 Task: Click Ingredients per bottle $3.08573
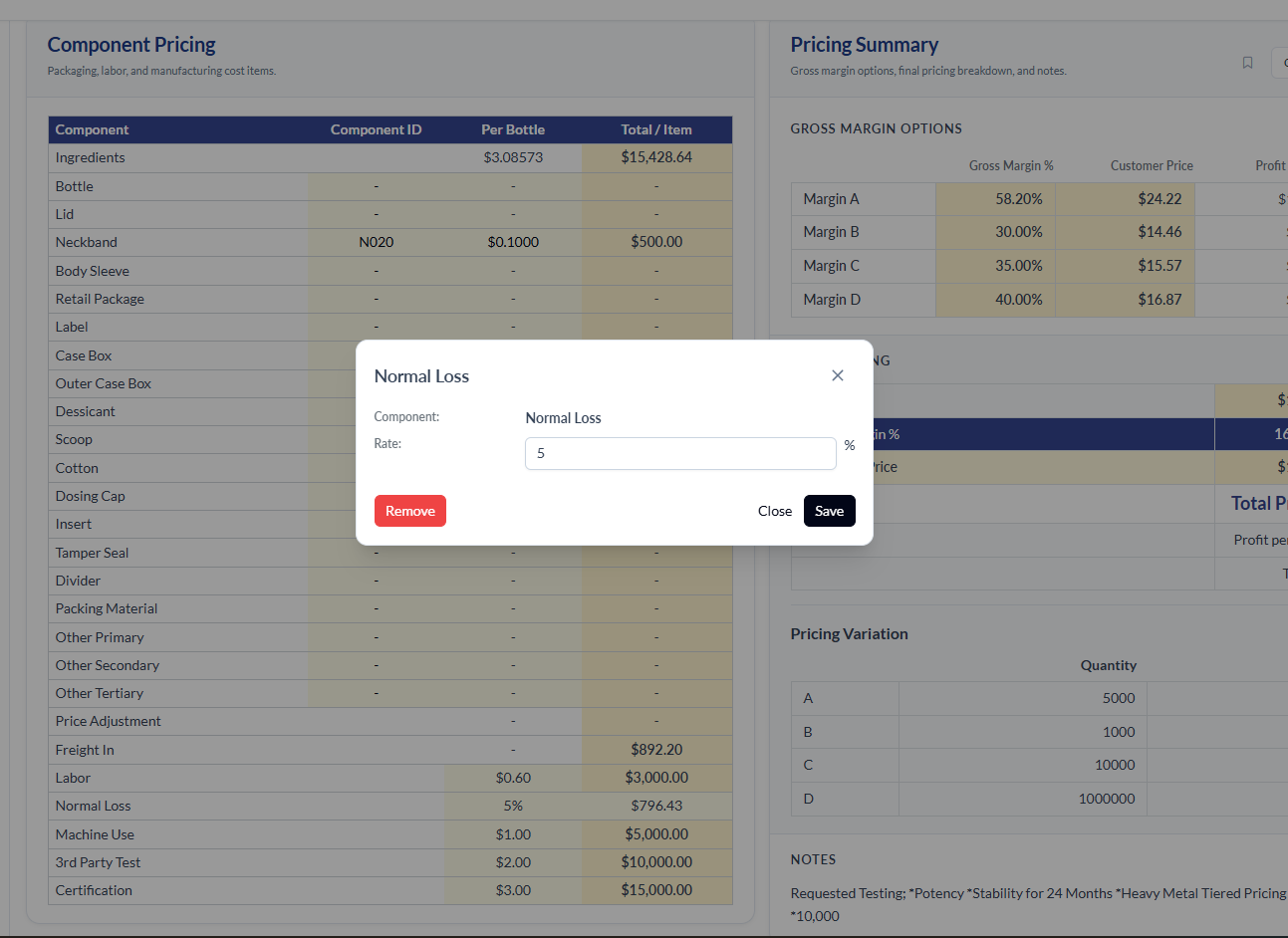[x=513, y=157]
